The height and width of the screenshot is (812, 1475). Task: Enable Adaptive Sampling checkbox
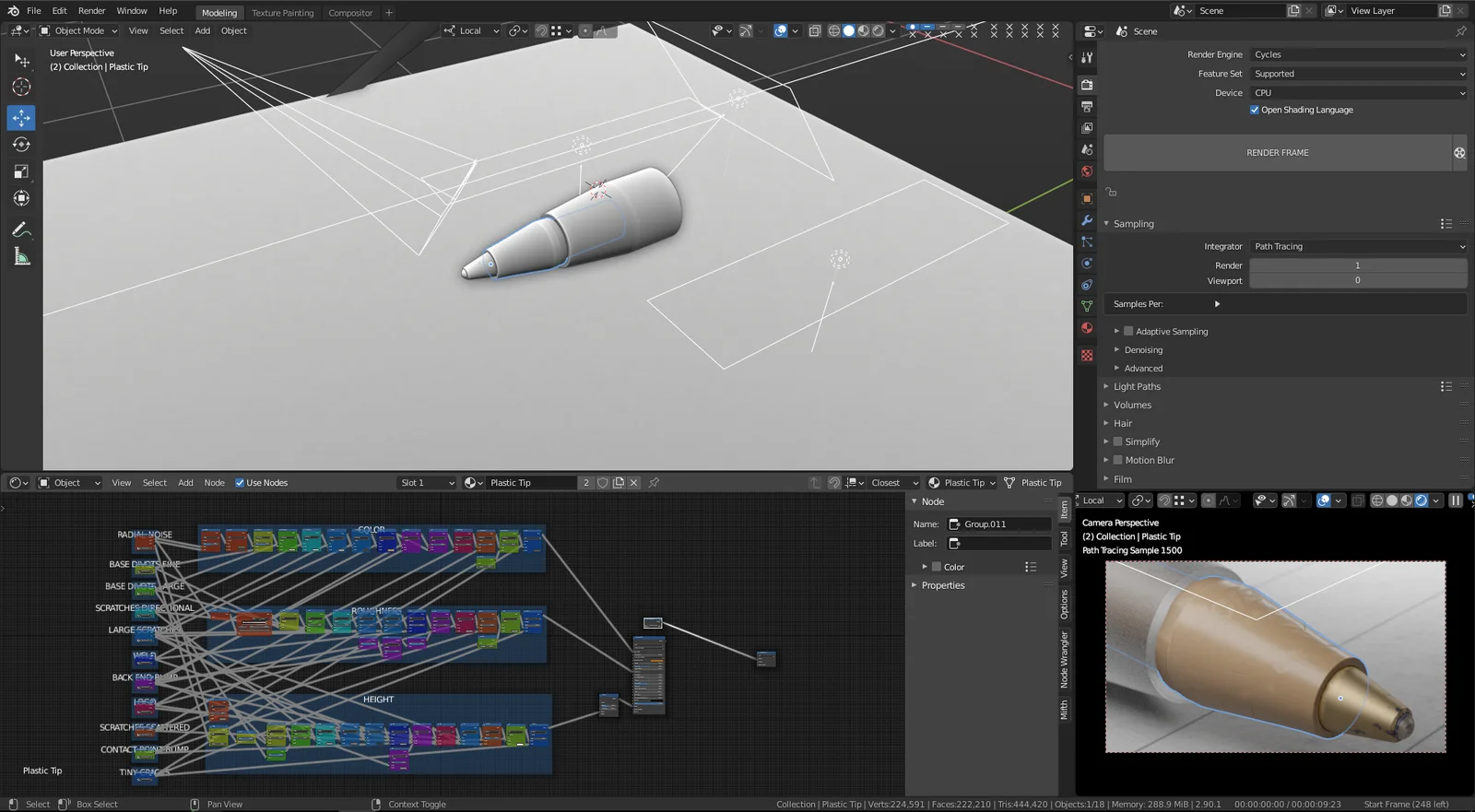[x=1128, y=331]
